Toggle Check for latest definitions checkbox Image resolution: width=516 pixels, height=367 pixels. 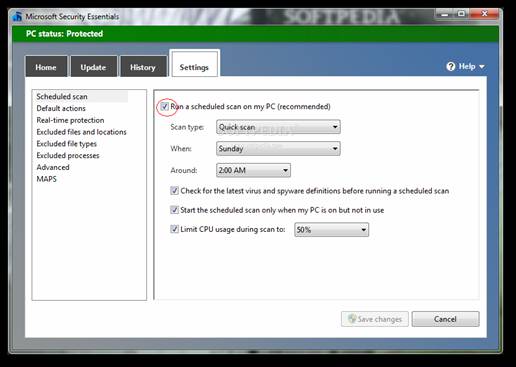(174, 191)
